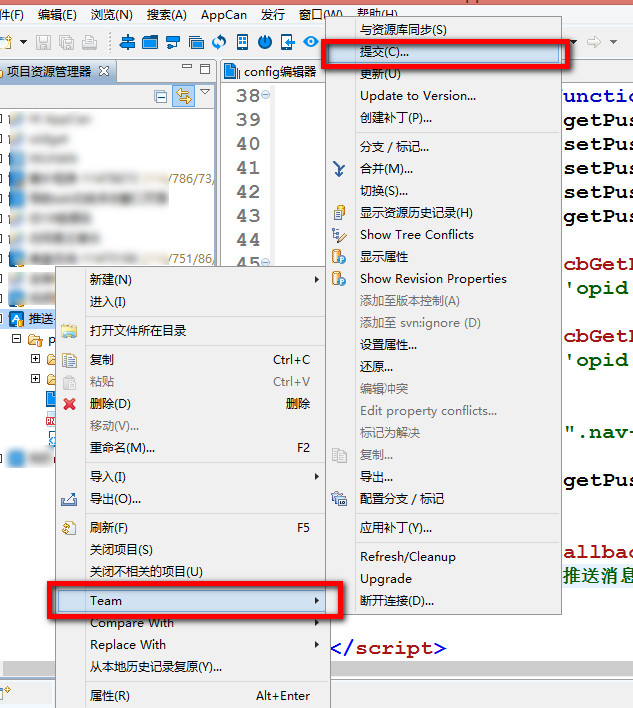Screen dimensions: 633x708
Task: Click 关闭项目(S) in the context menu
Action: [191, 550]
